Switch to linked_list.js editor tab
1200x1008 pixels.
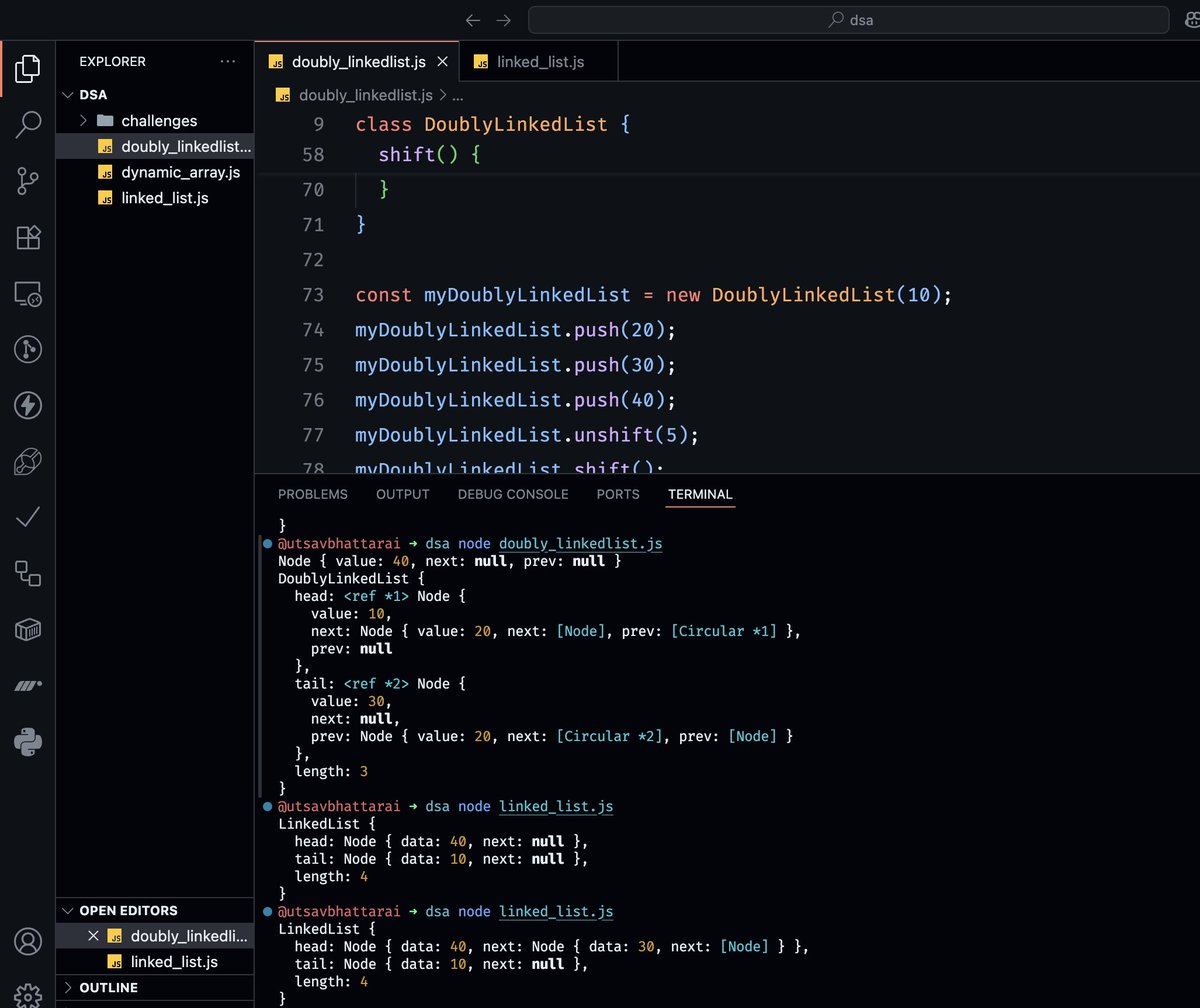[539, 62]
